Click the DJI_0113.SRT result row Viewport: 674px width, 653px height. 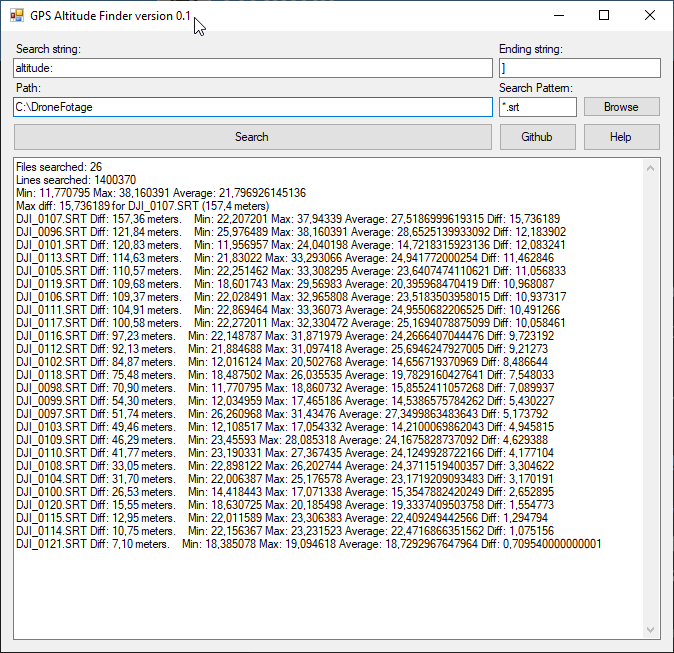pos(285,258)
